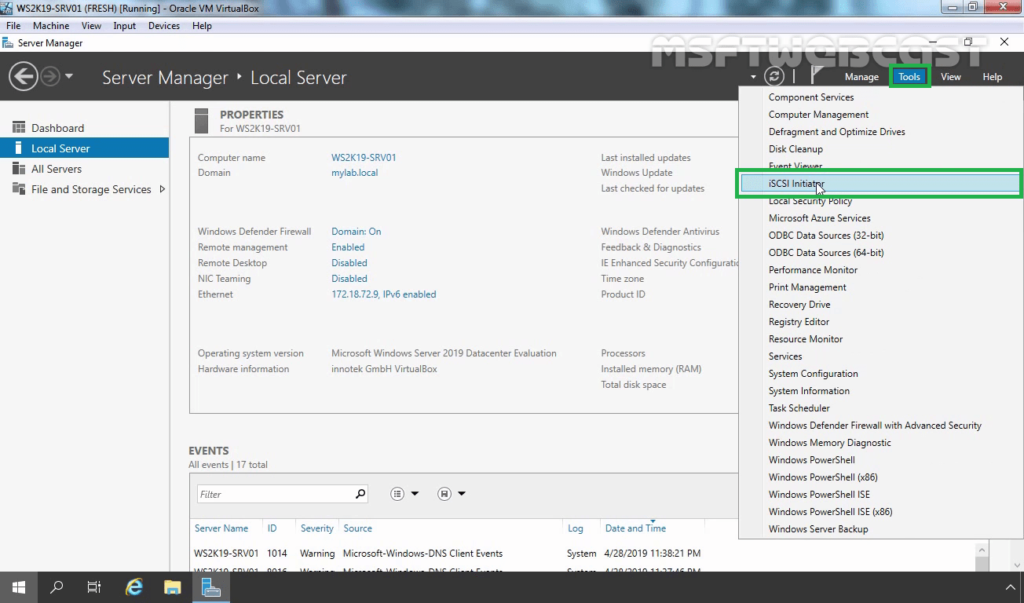Expand File and Storage Services arrow
Viewport: 1024px width, 603px height.
pos(162,189)
